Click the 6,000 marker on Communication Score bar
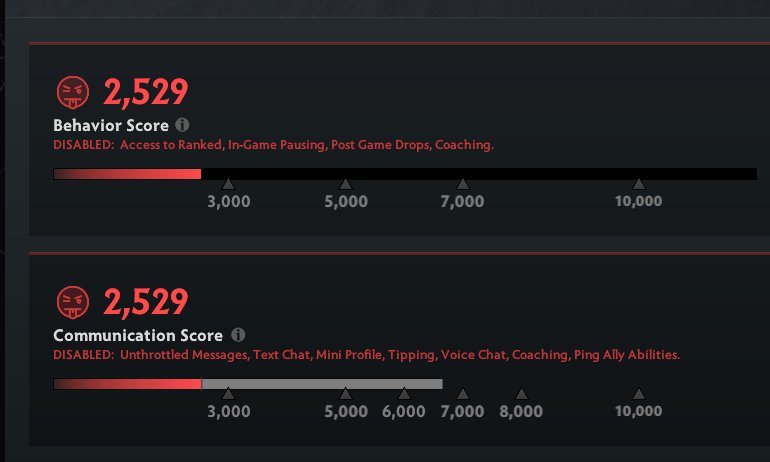The width and height of the screenshot is (770, 462). [x=403, y=394]
